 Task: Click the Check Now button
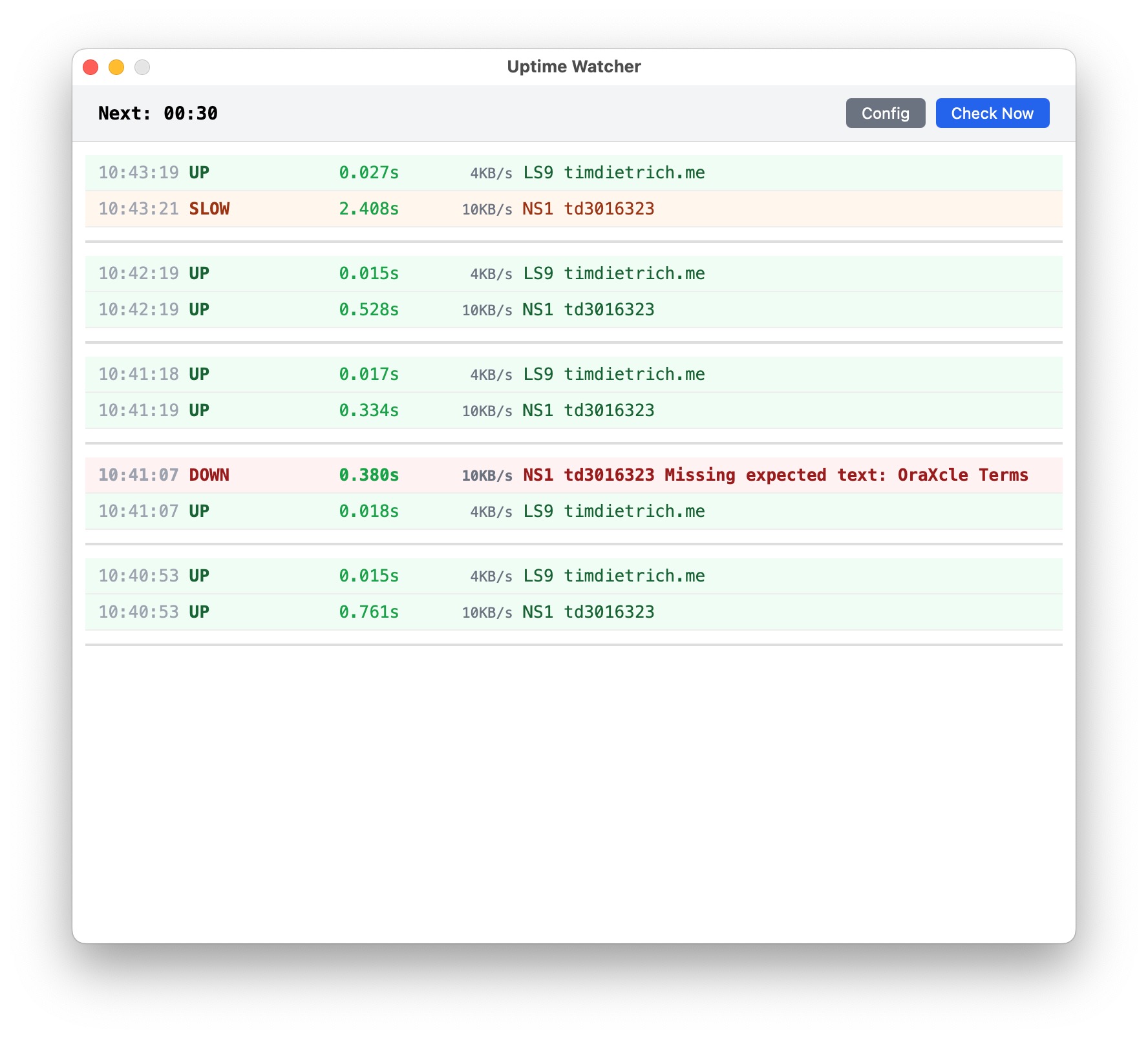(x=992, y=113)
